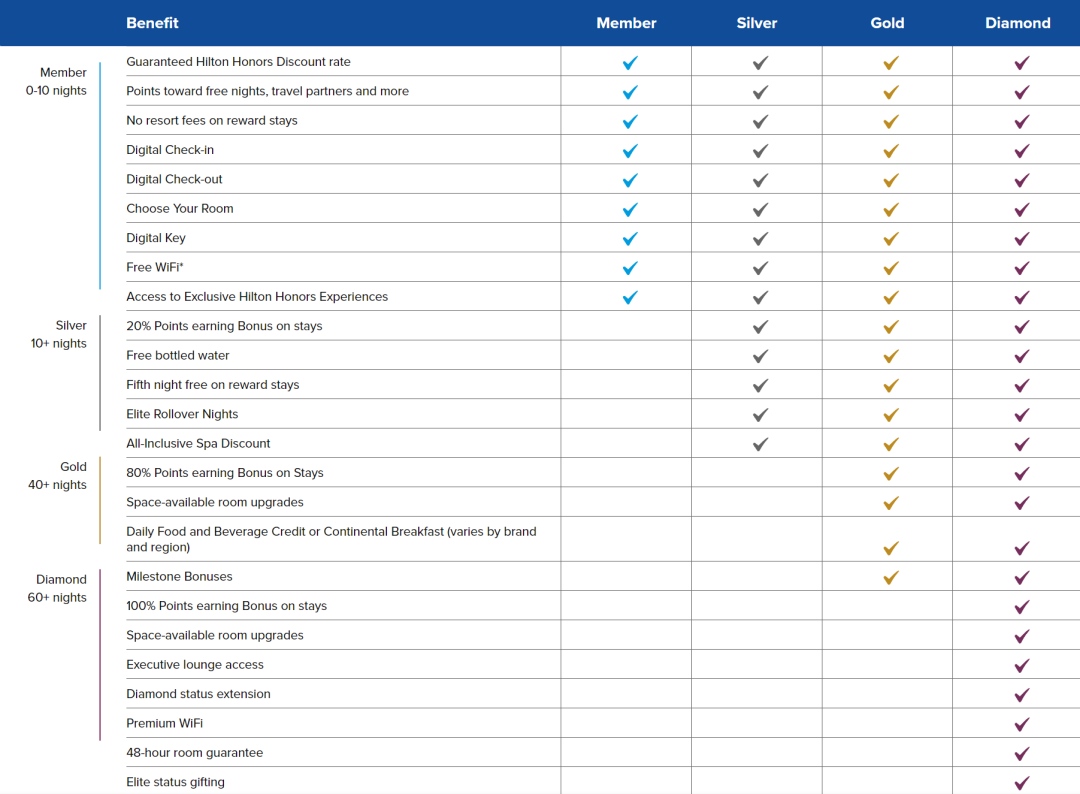Click the 'Diamond status extension' benefit text
The width and height of the screenshot is (1080, 794).
point(198,694)
